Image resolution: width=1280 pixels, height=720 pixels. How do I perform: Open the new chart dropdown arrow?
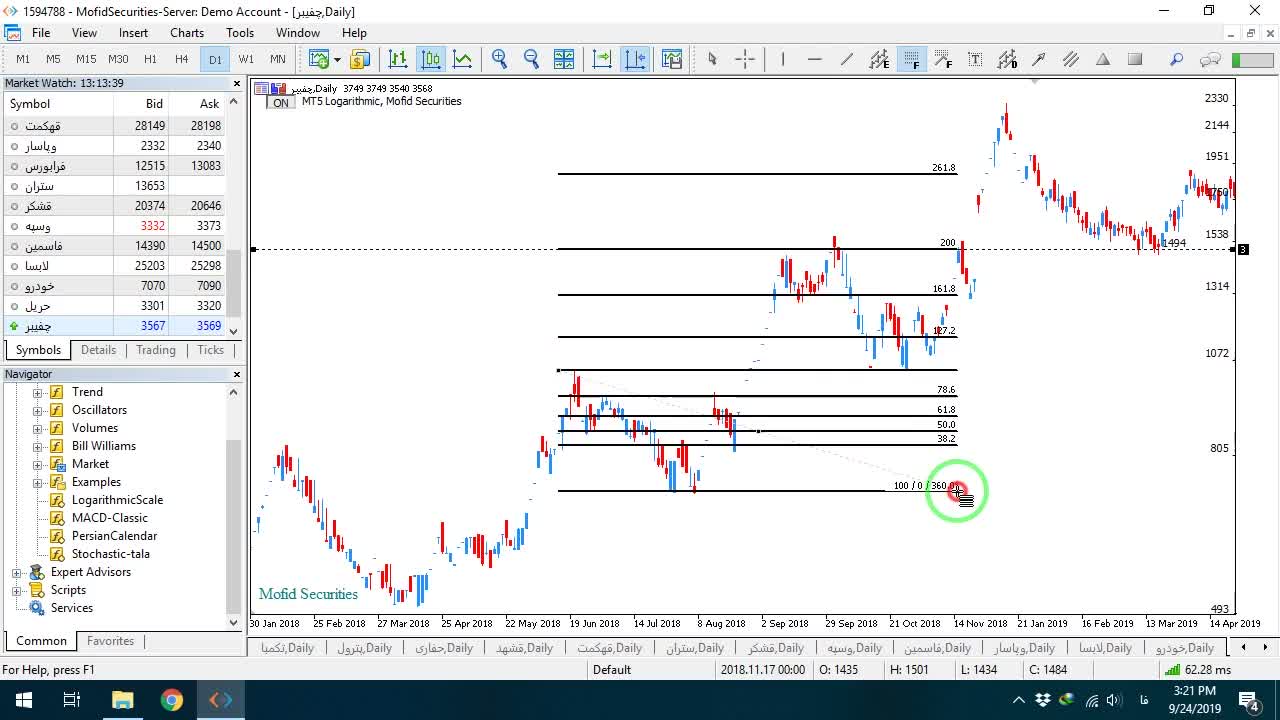pyautogui.click(x=337, y=59)
